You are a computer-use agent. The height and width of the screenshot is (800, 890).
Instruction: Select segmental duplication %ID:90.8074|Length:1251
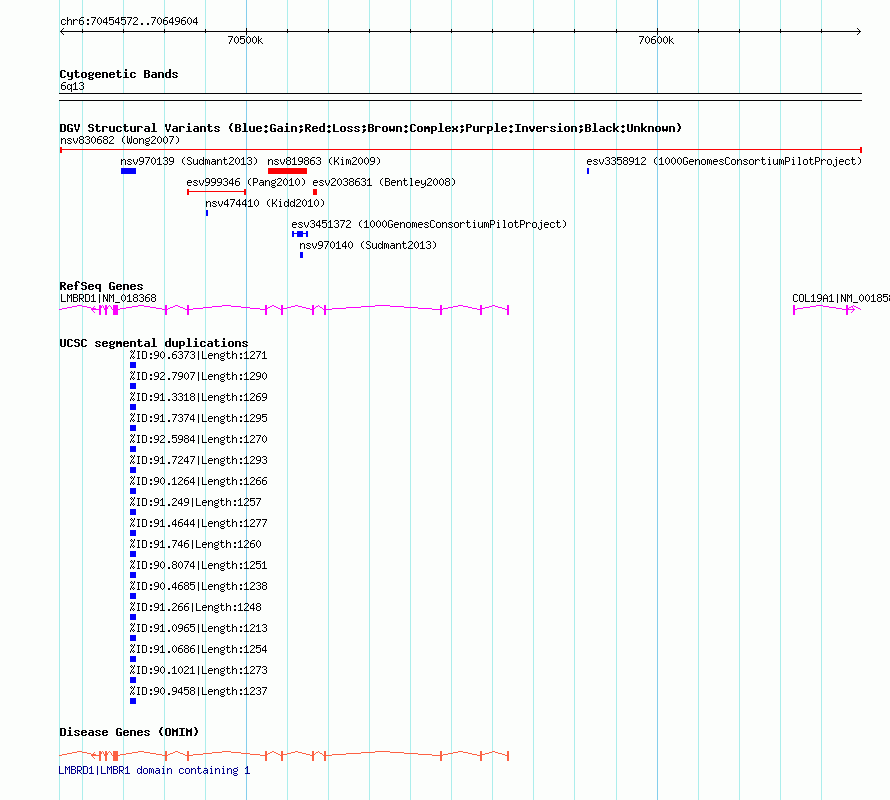click(x=198, y=566)
